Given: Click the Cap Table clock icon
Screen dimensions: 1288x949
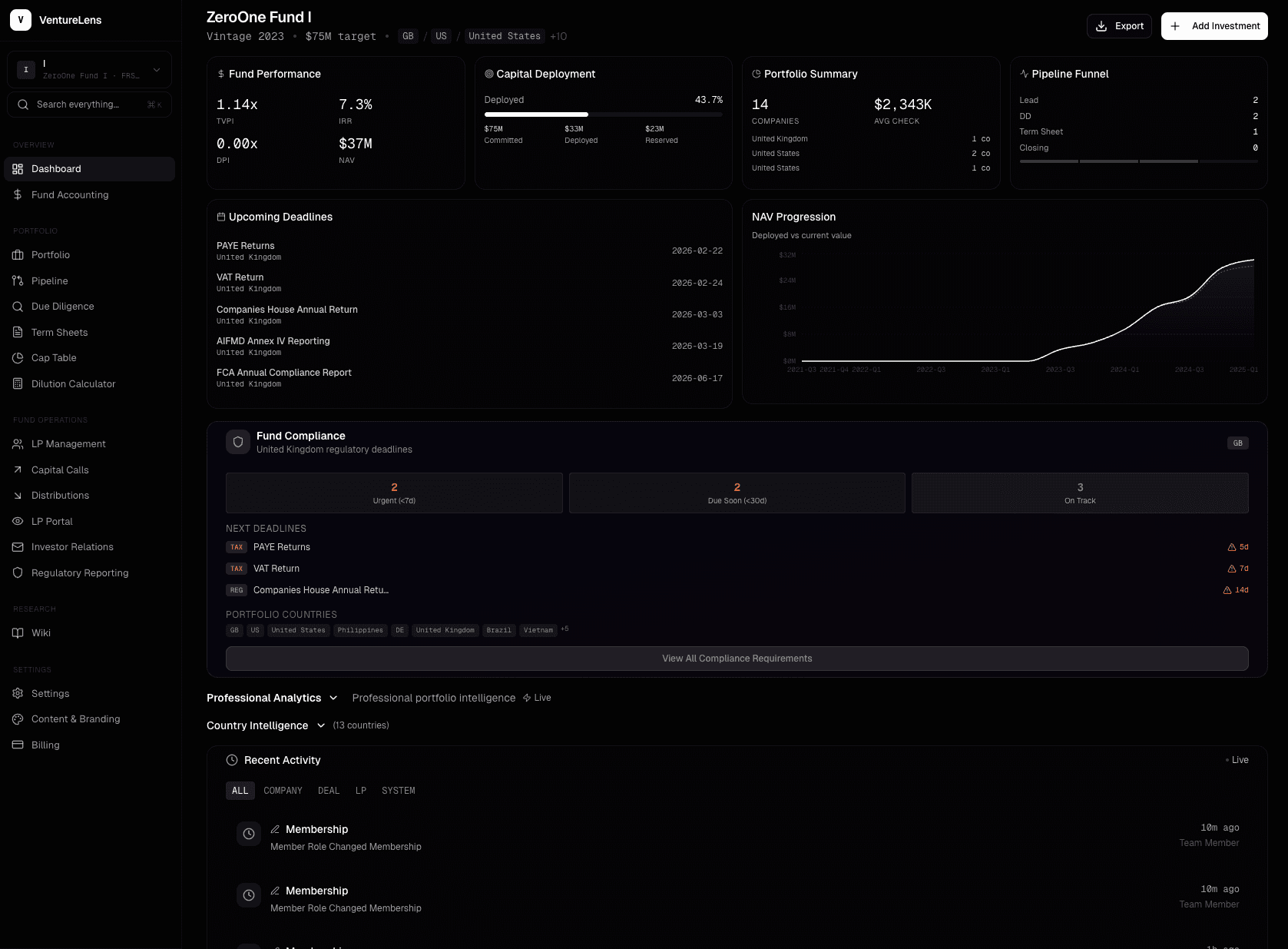Looking at the screenshot, I should click(18, 357).
